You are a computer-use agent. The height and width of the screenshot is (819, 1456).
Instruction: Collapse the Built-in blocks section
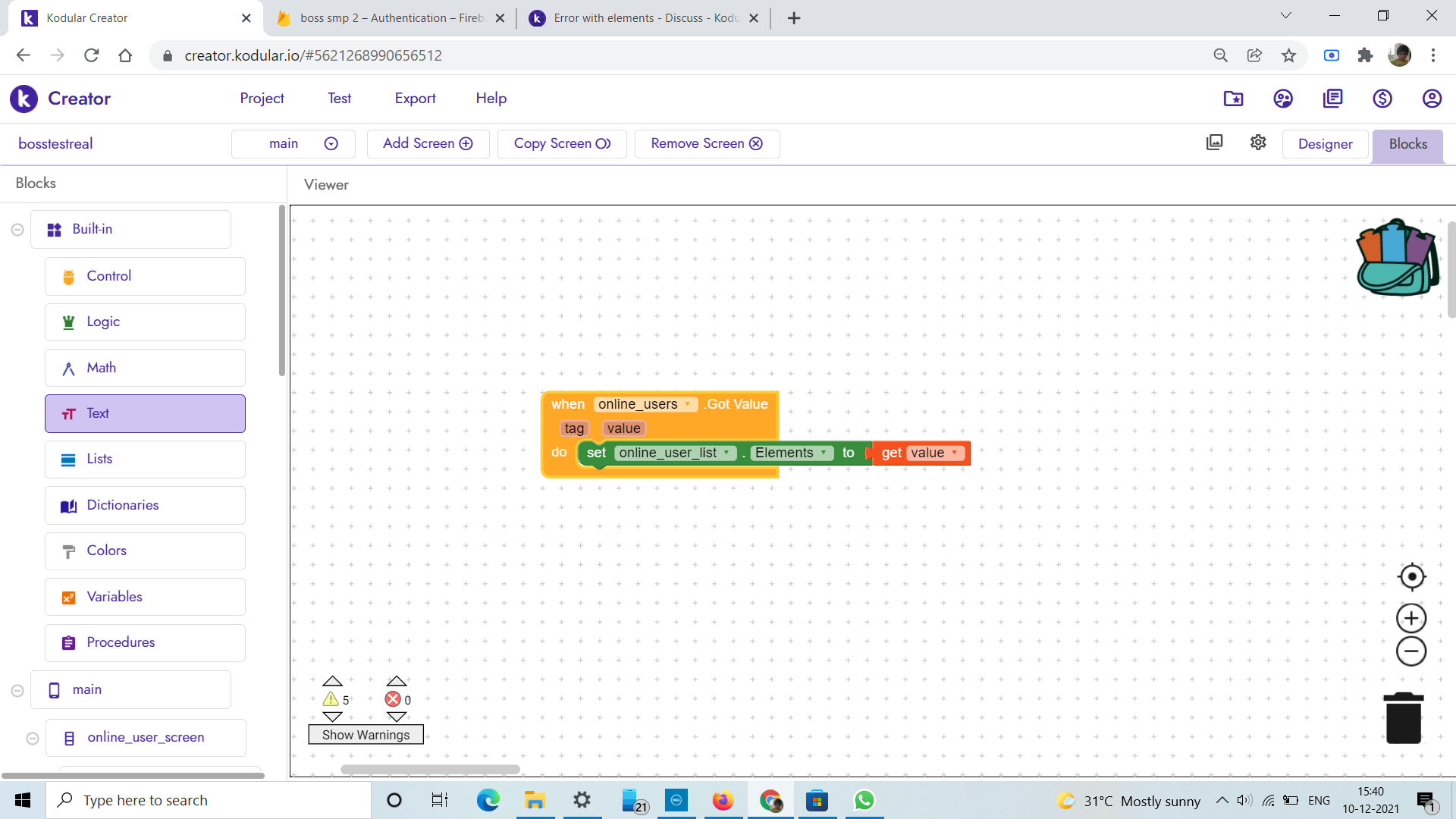(17, 230)
